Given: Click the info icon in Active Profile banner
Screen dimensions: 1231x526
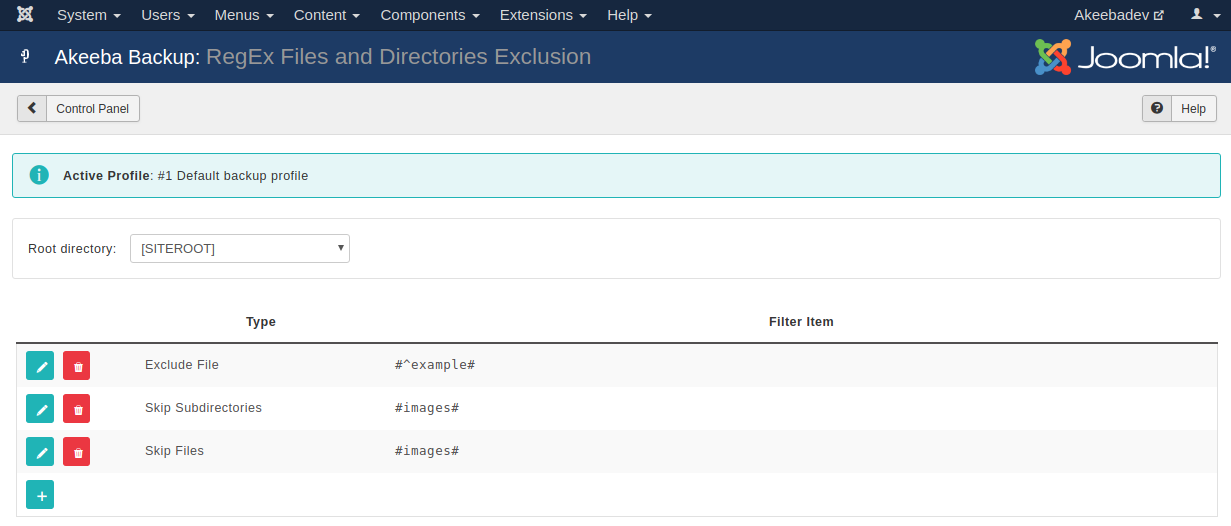Looking at the screenshot, I should [x=39, y=175].
